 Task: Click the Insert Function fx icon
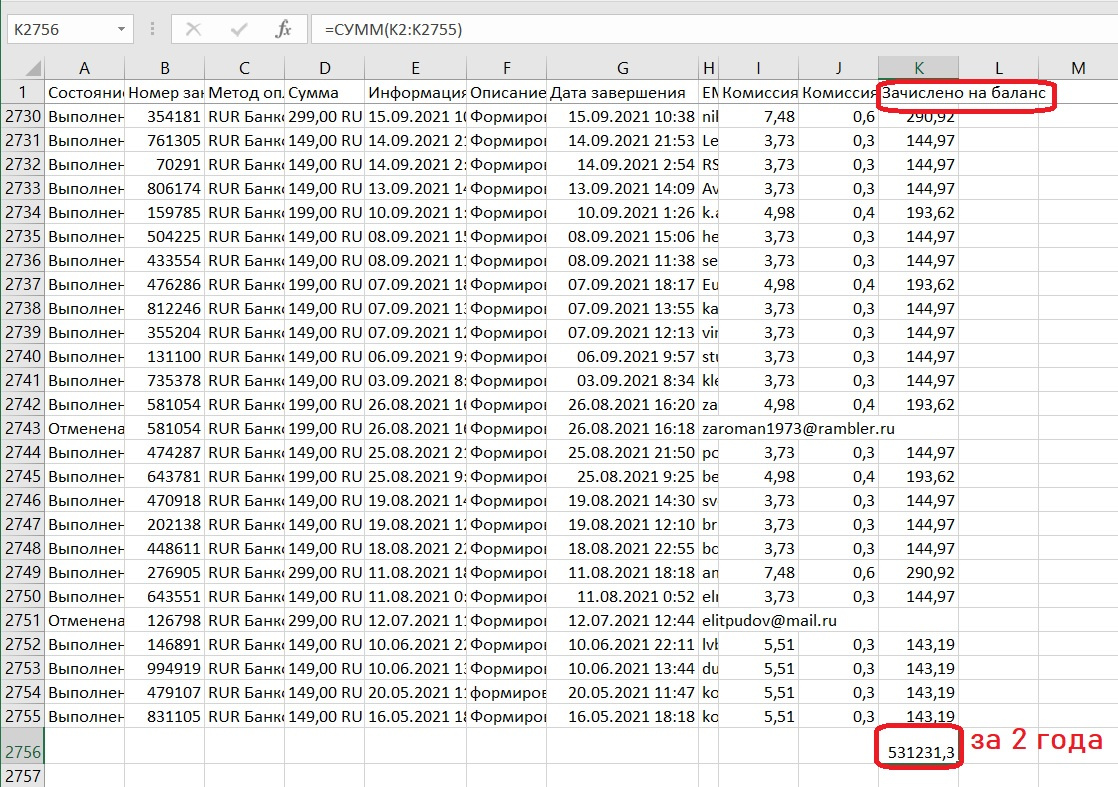[x=283, y=29]
